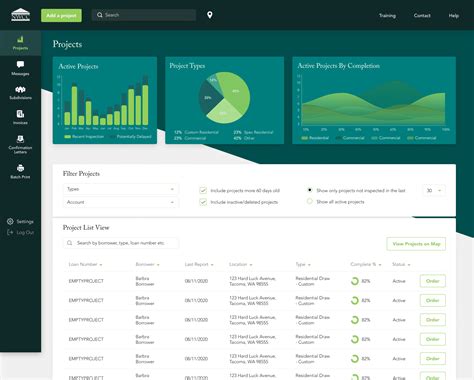This screenshot has width=474, height=380.
Task: Click the Residential legend swatch in completion chart
Action: [304, 138]
